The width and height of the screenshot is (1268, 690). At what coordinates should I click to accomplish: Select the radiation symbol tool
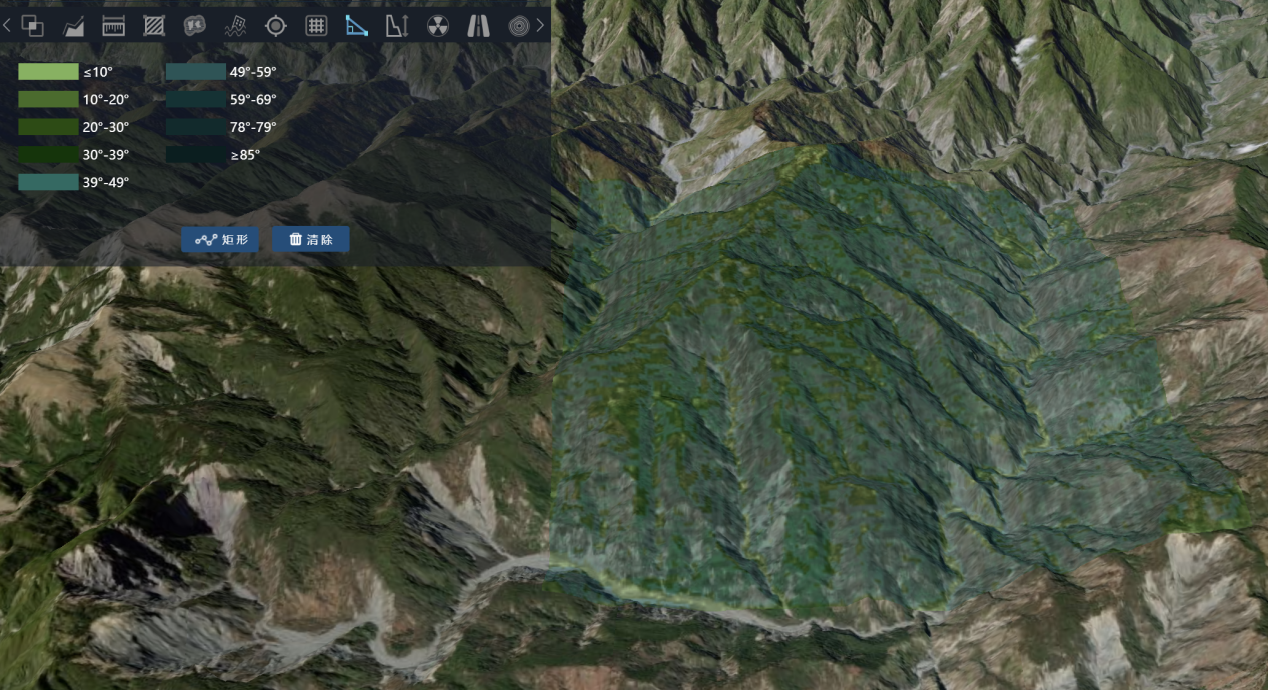(x=438, y=26)
